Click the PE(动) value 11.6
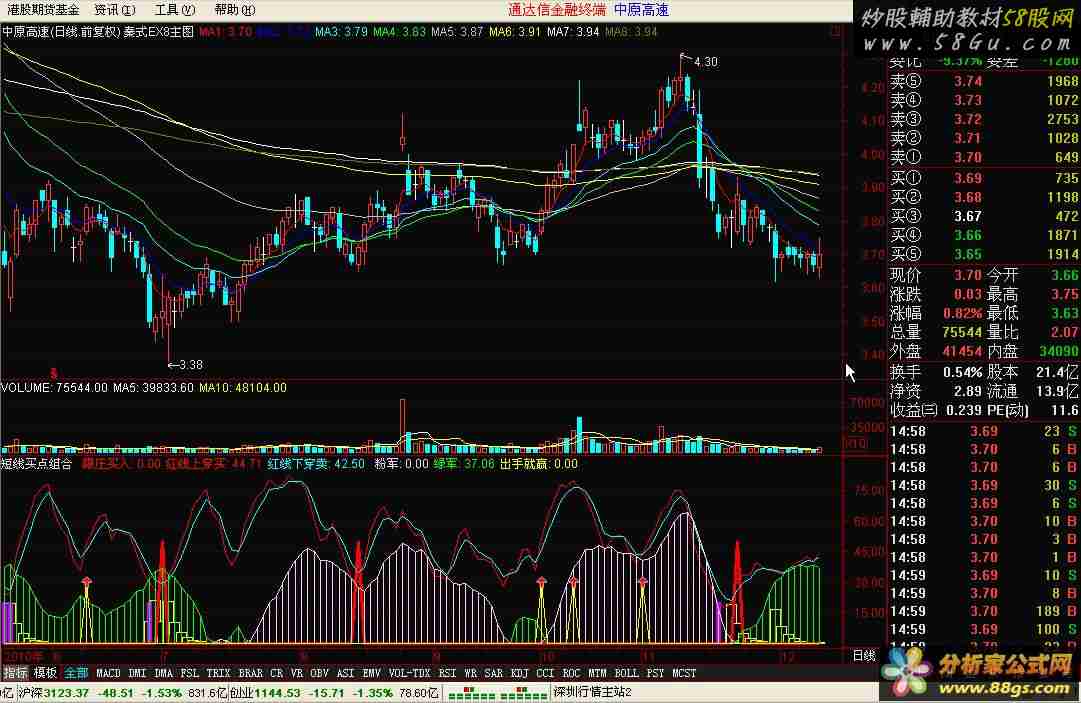This screenshot has width=1081, height=703. pyautogui.click(x=1064, y=411)
